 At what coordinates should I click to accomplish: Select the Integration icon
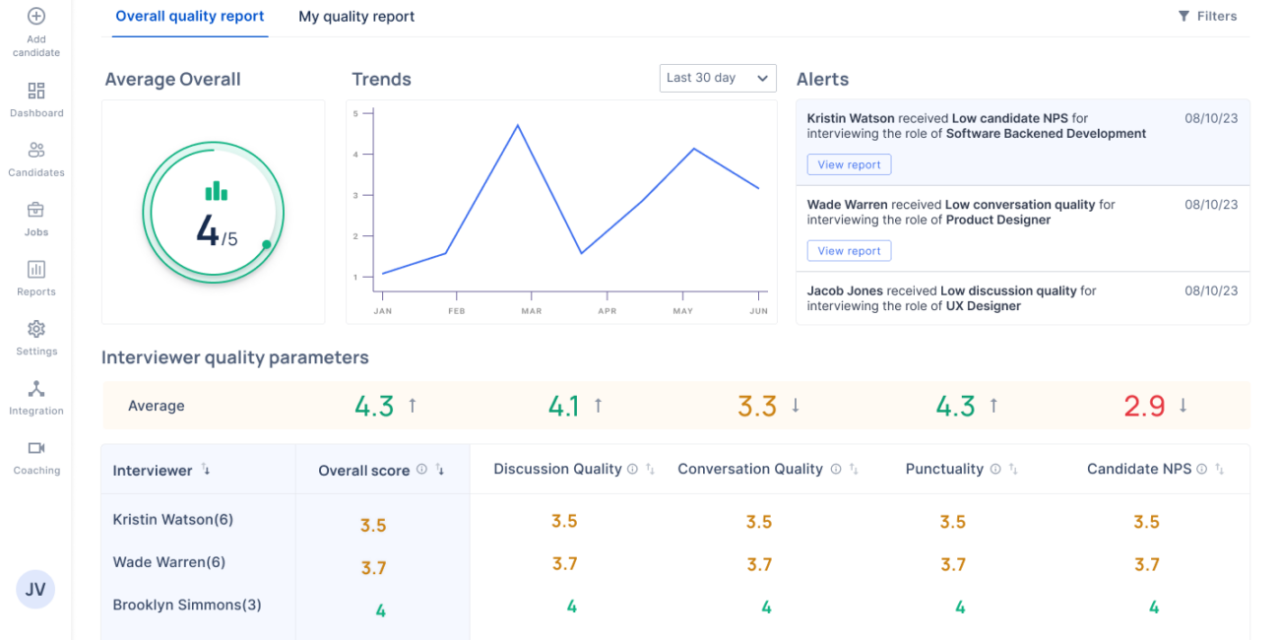point(36,389)
